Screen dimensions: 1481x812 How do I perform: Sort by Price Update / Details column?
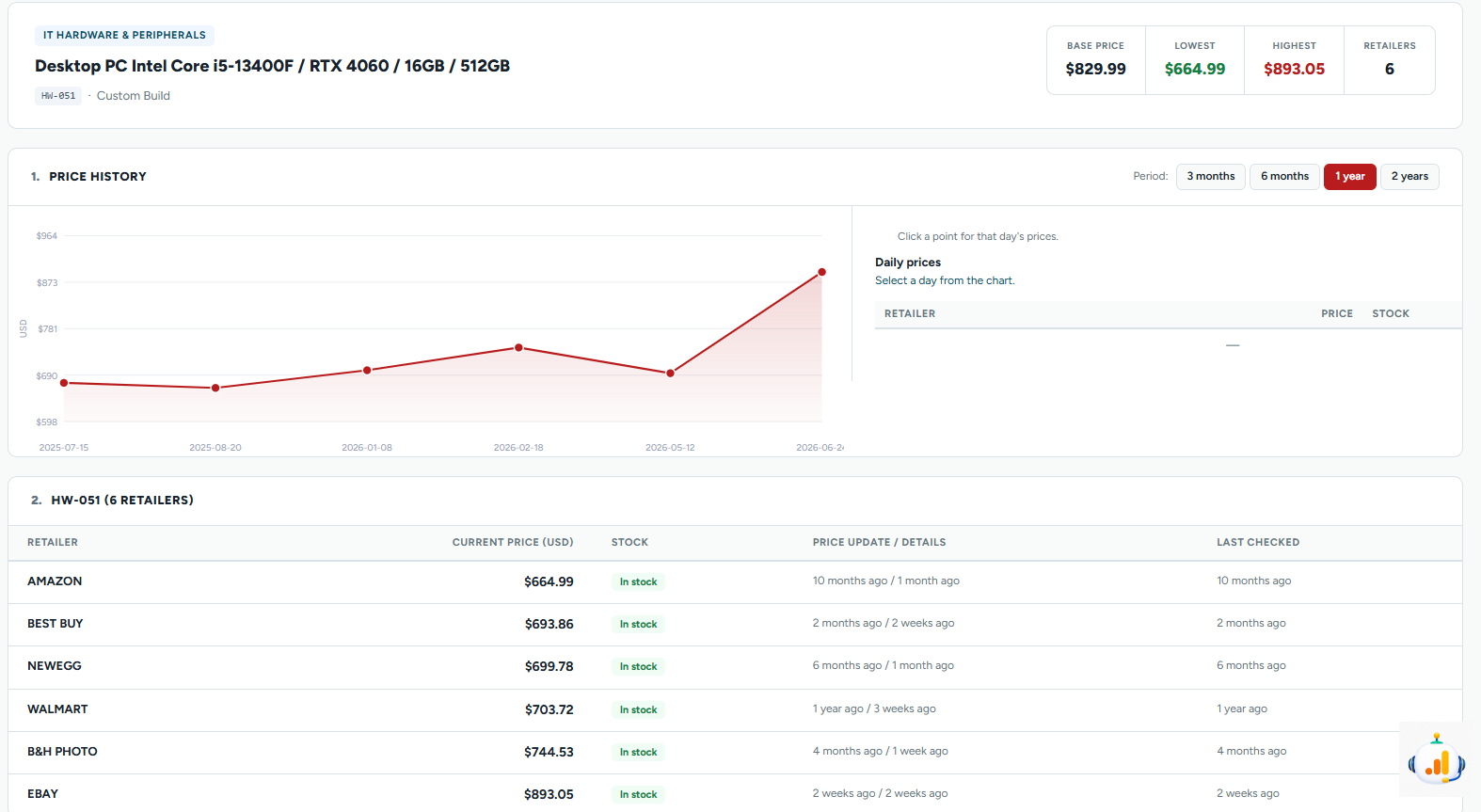pyautogui.click(x=879, y=543)
